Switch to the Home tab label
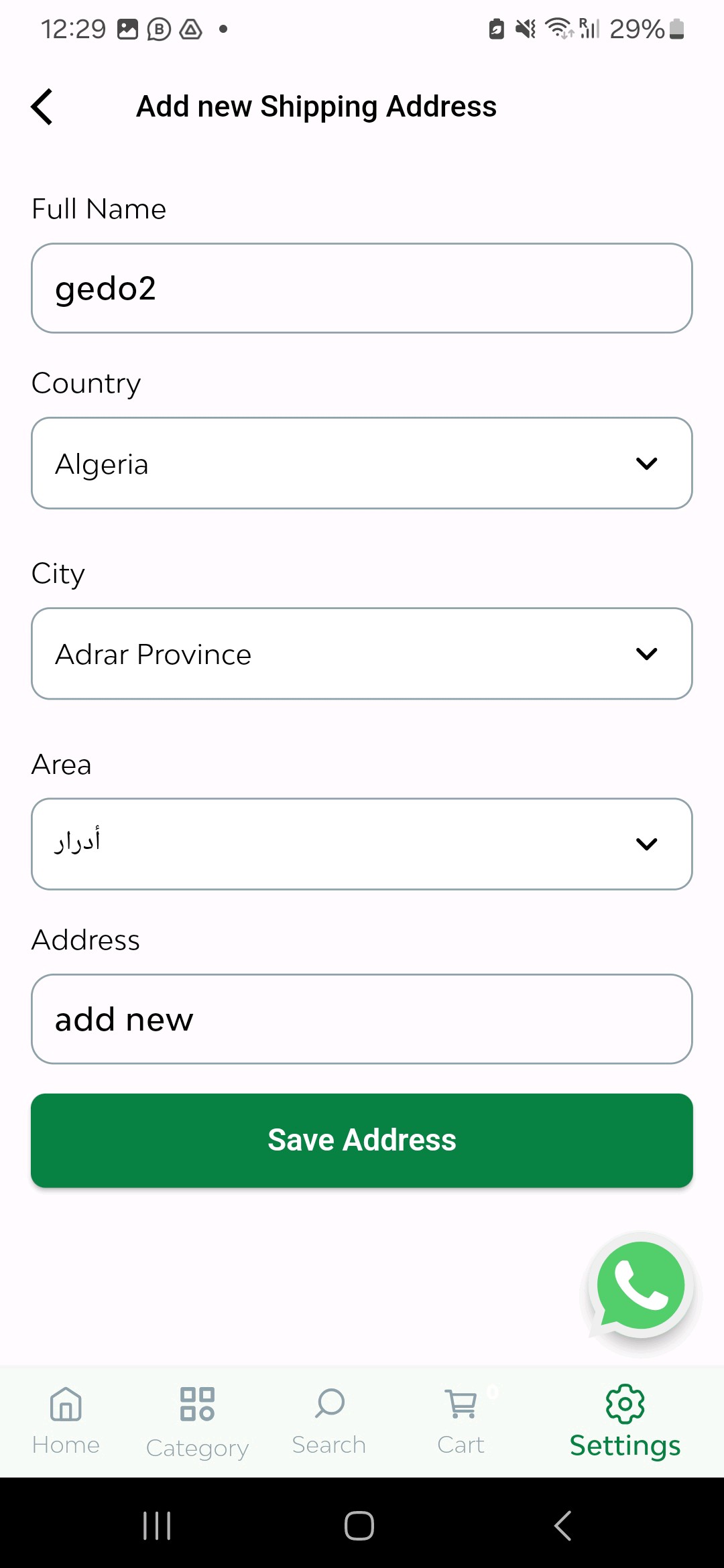The image size is (724, 1568). [66, 1445]
